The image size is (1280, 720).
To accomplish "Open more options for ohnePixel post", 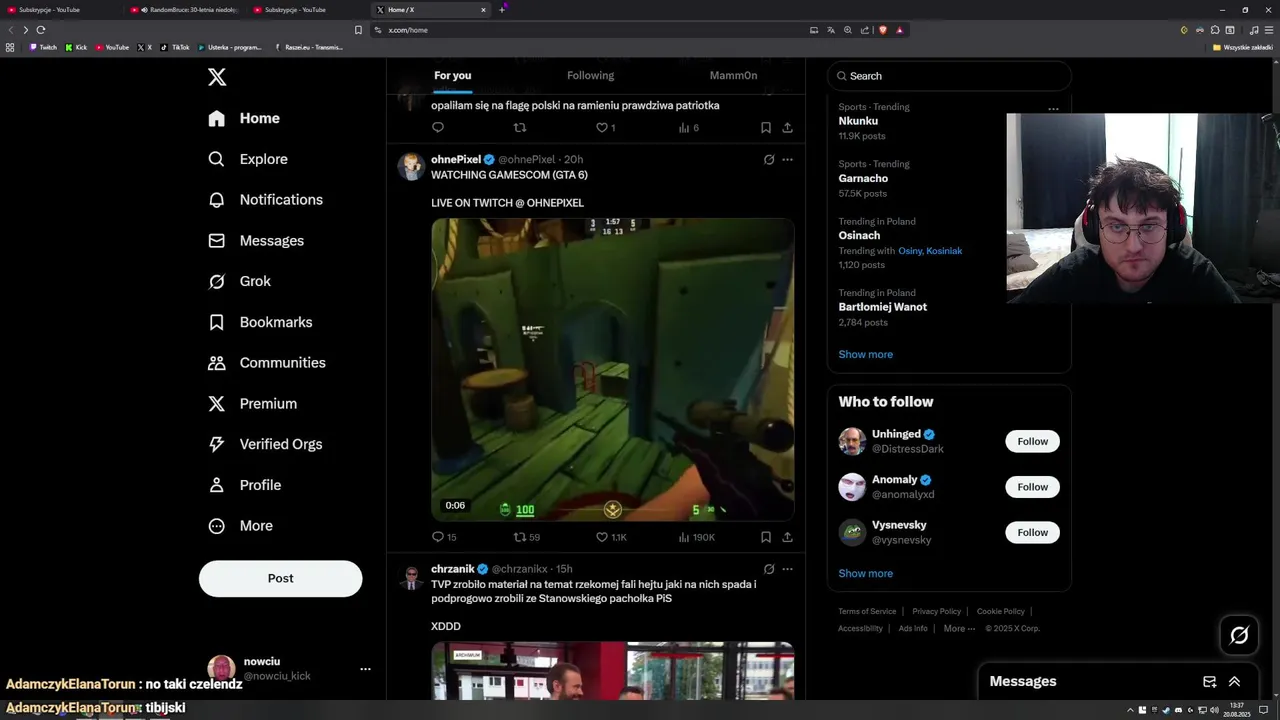I will [x=787, y=160].
